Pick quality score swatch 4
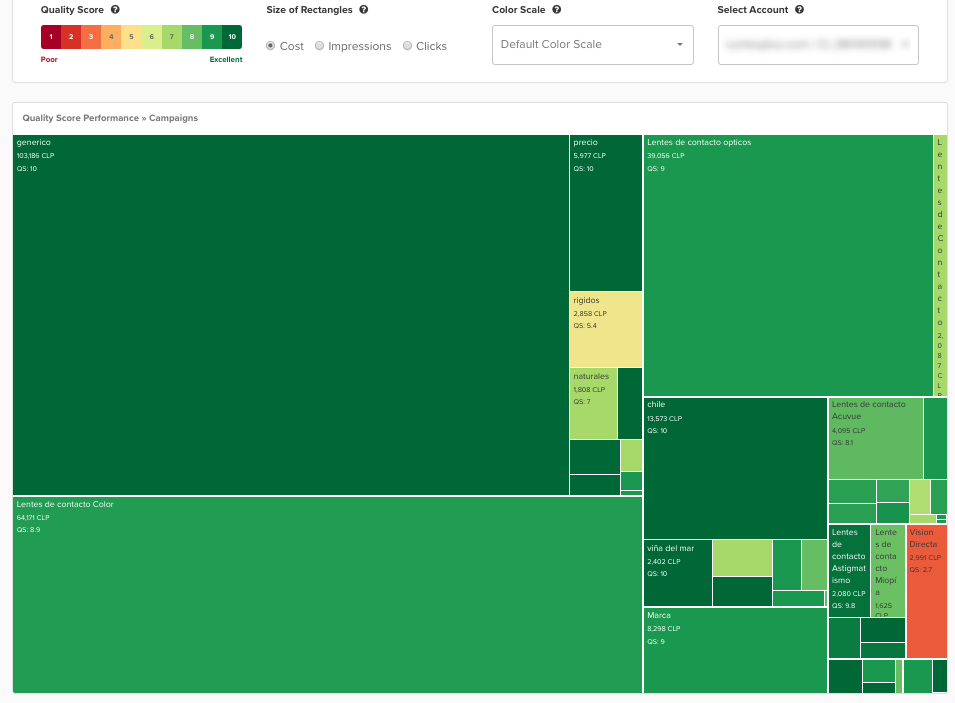Screen dimensions: 955x703 [111, 37]
